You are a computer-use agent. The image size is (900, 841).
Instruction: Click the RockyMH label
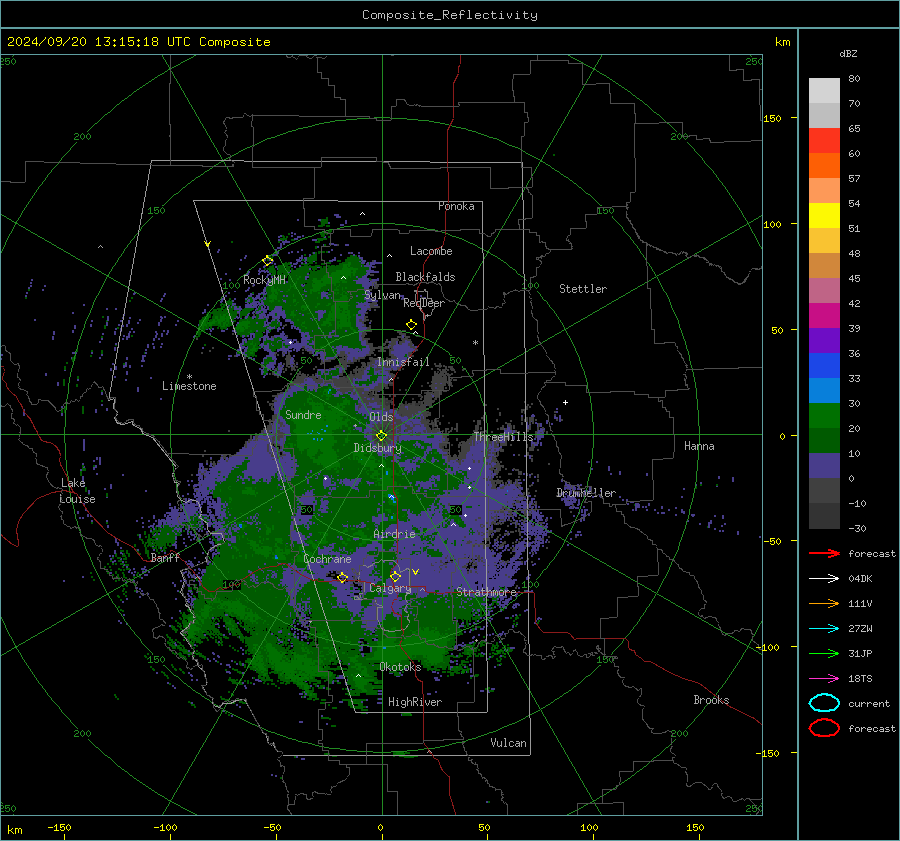click(x=264, y=280)
